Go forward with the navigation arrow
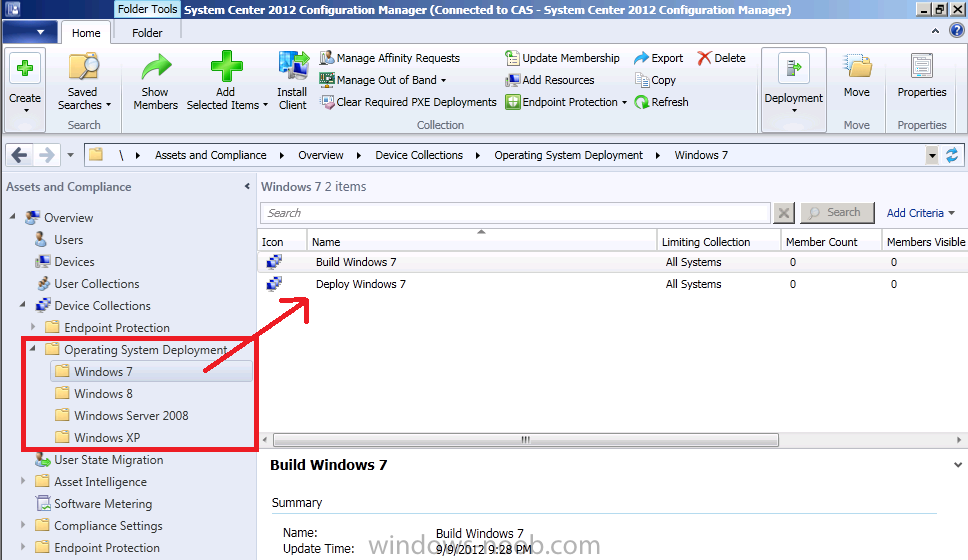The width and height of the screenshot is (968, 560). [46, 155]
